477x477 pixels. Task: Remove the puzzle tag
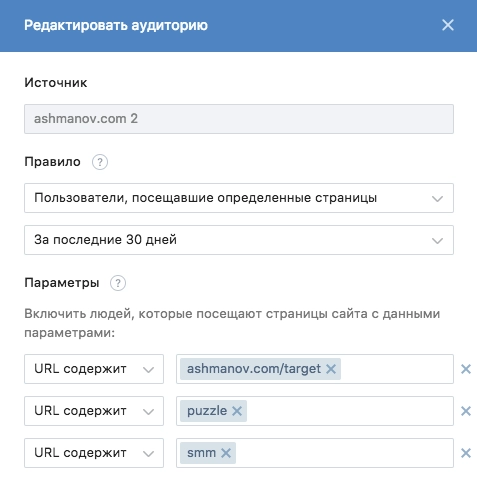pos(237,411)
